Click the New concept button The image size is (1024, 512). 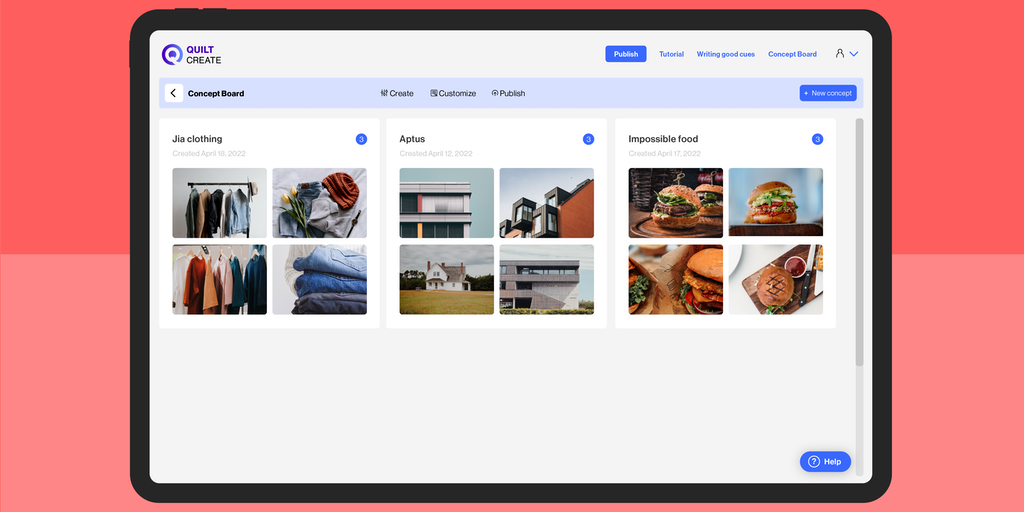pos(828,93)
